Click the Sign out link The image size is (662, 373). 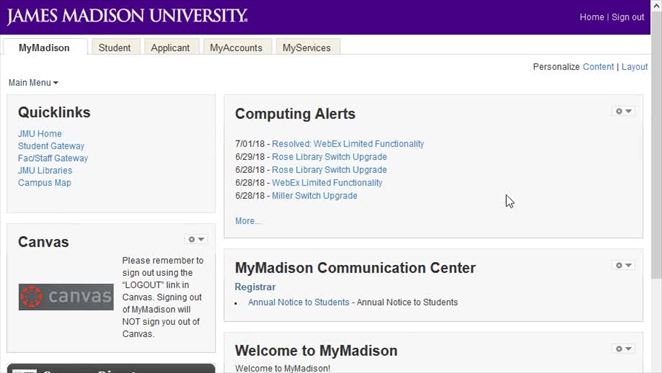point(628,17)
